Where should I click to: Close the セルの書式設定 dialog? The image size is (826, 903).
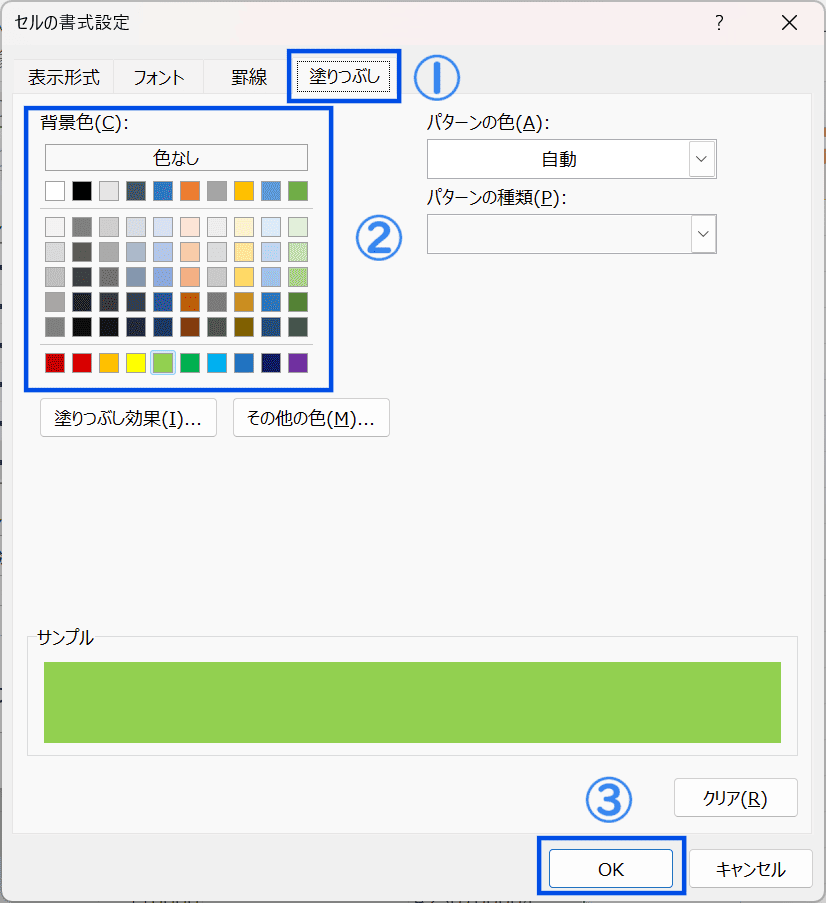click(x=789, y=23)
